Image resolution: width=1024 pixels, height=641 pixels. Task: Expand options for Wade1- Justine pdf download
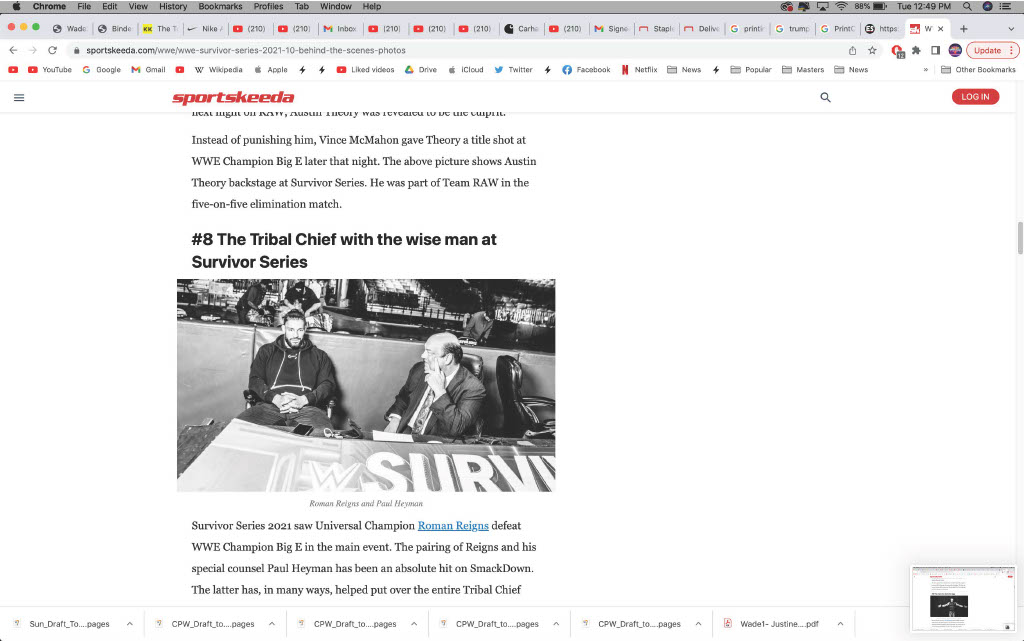(x=840, y=624)
